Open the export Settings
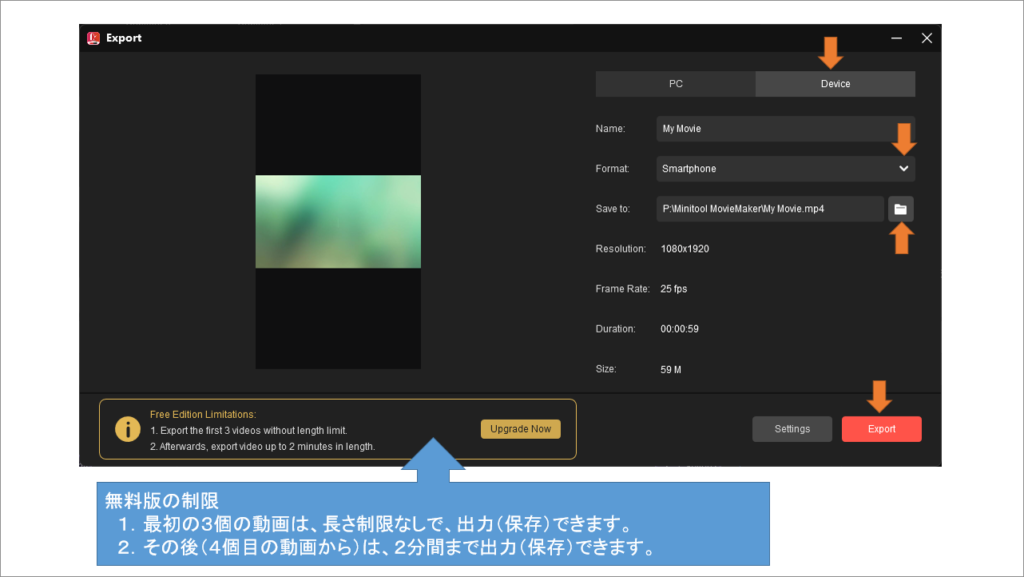The height and width of the screenshot is (577, 1024). click(x=792, y=428)
